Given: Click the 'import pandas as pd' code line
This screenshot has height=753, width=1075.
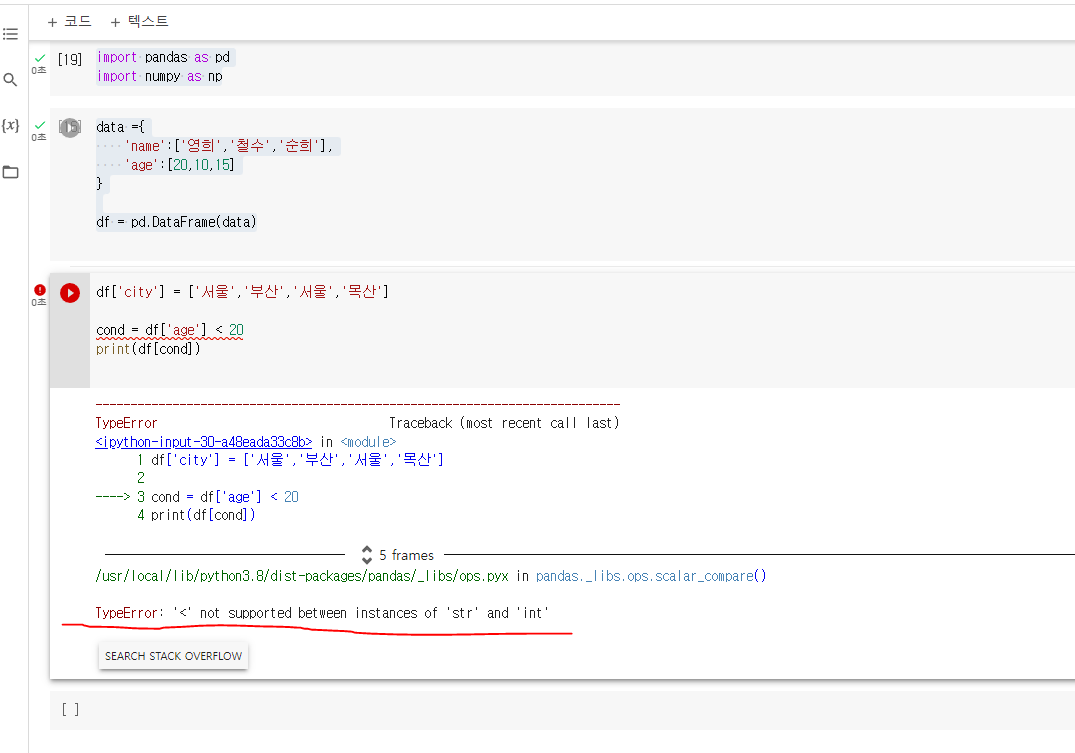Looking at the screenshot, I should point(163,58).
